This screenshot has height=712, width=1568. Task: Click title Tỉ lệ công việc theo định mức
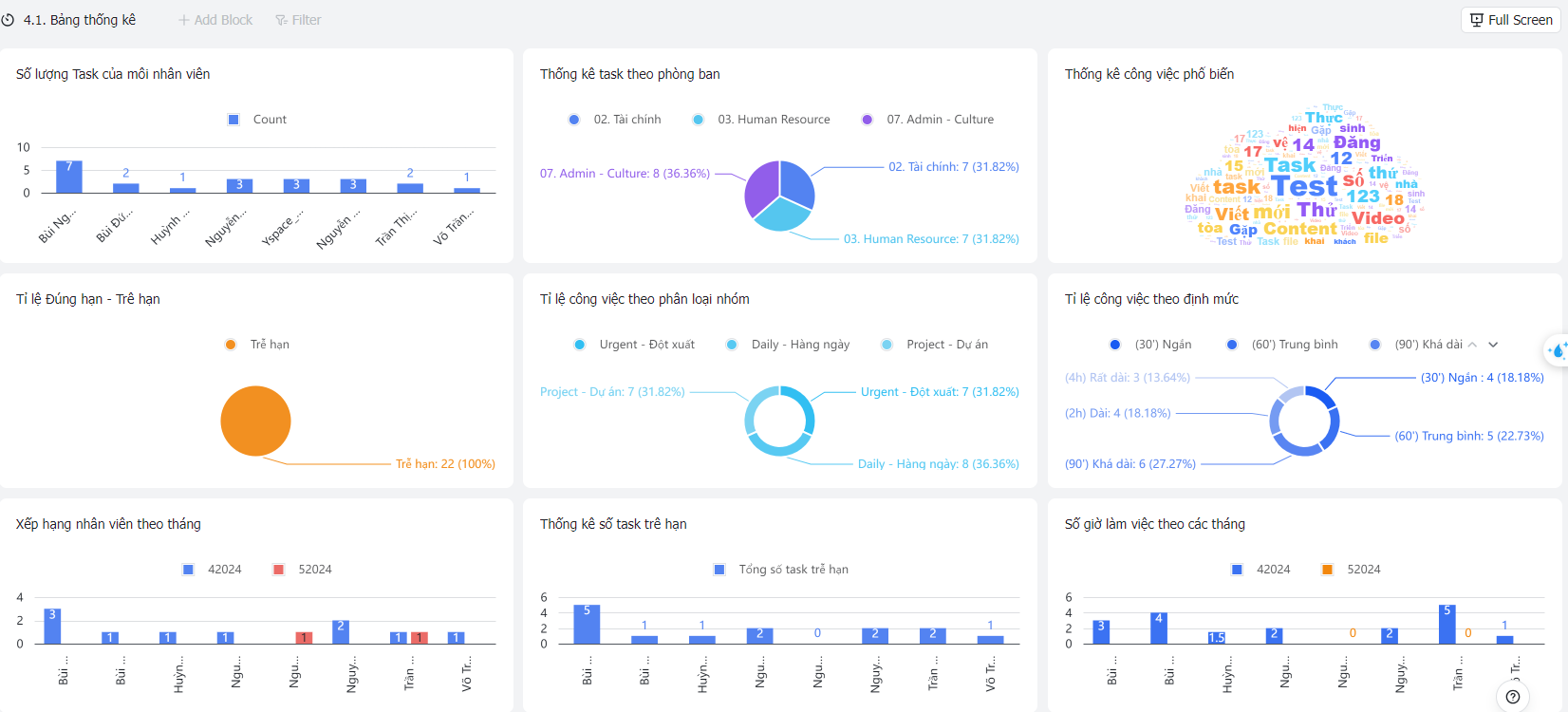pyautogui.click(x=1151, y=299)
